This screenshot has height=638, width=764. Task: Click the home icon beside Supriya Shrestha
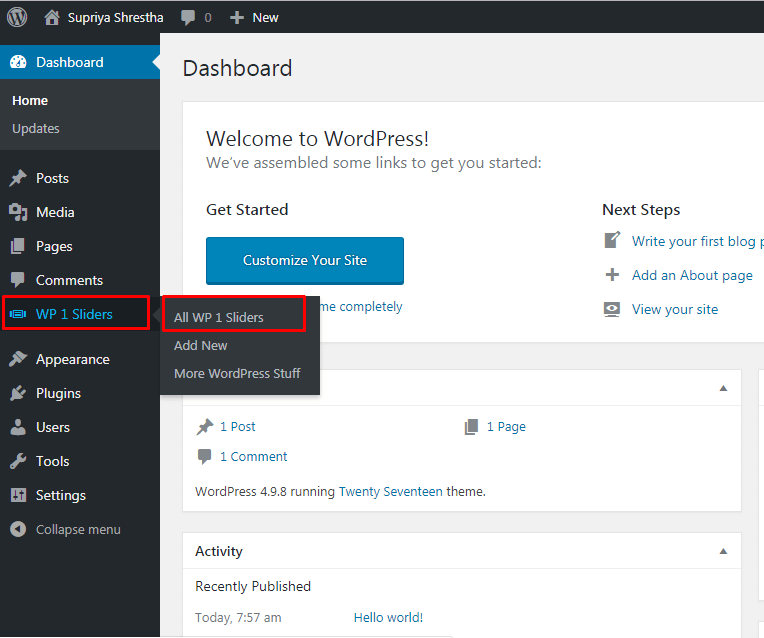click(x=52, y=18)
